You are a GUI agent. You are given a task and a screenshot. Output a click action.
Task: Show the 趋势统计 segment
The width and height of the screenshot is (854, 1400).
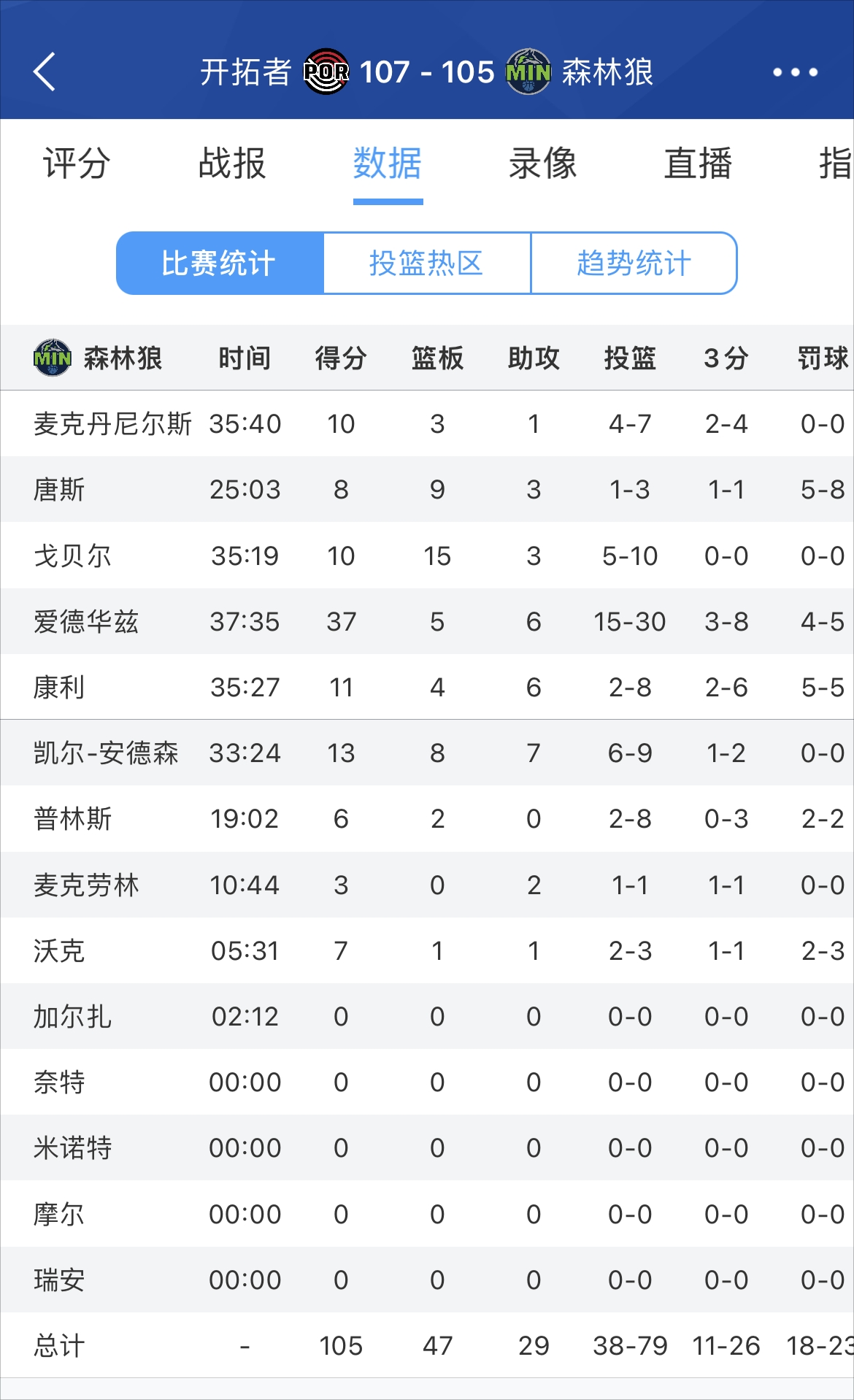[634, 264]
